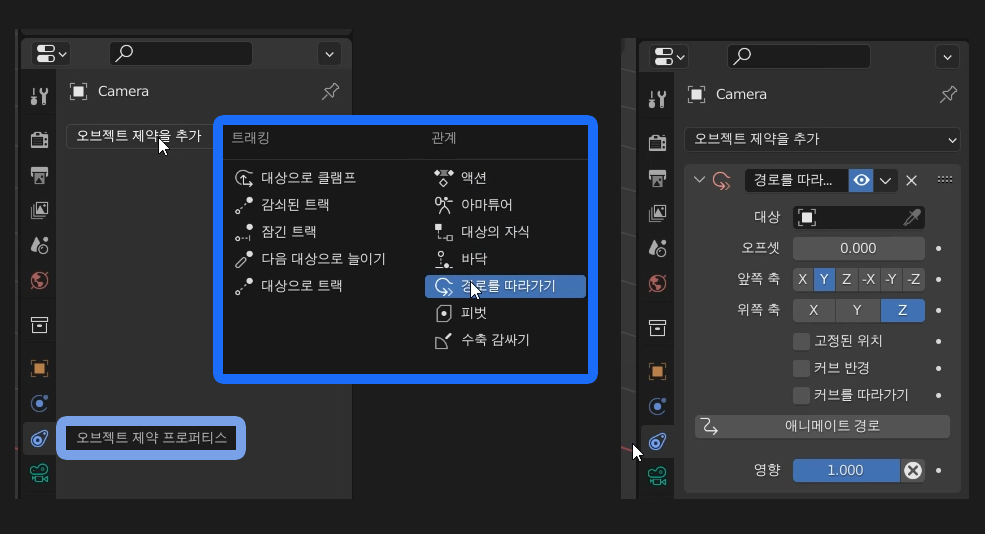Set 앞쪽 축 to Y

[x=824, y=280]
